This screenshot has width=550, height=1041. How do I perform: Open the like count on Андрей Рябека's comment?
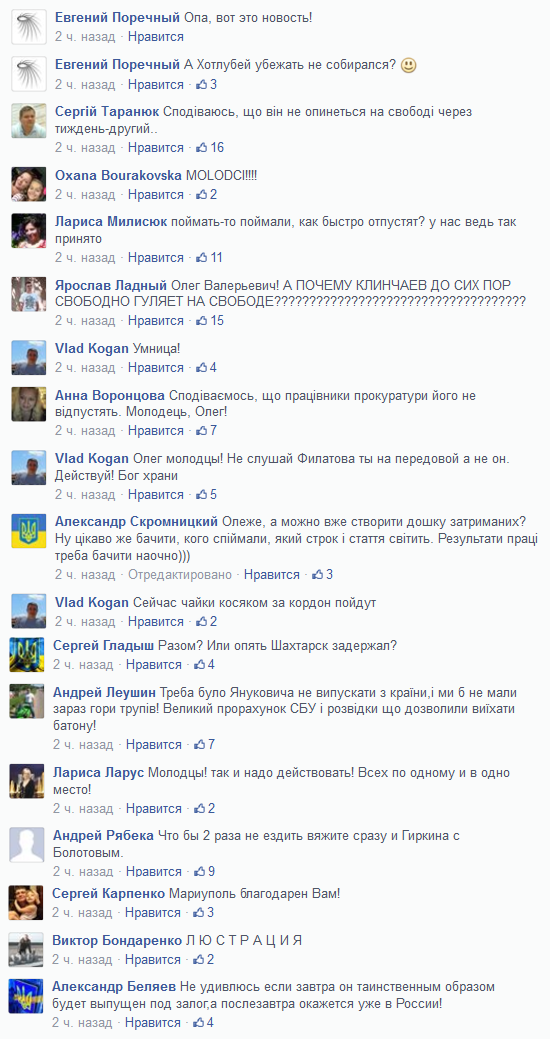204,871
